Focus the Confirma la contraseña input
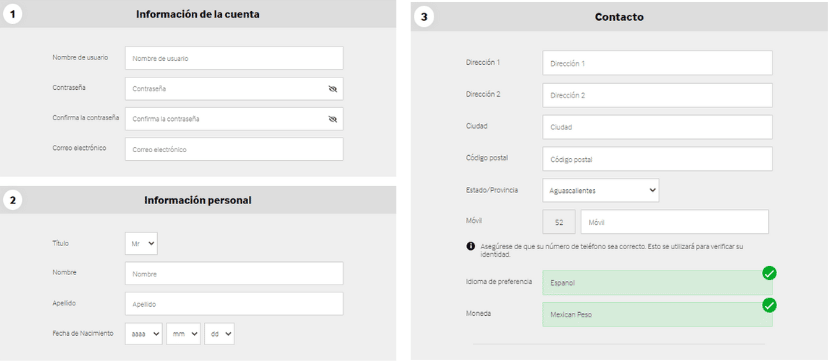The height and width of the screenshot is (362, 829). click(x=234, y=119)
